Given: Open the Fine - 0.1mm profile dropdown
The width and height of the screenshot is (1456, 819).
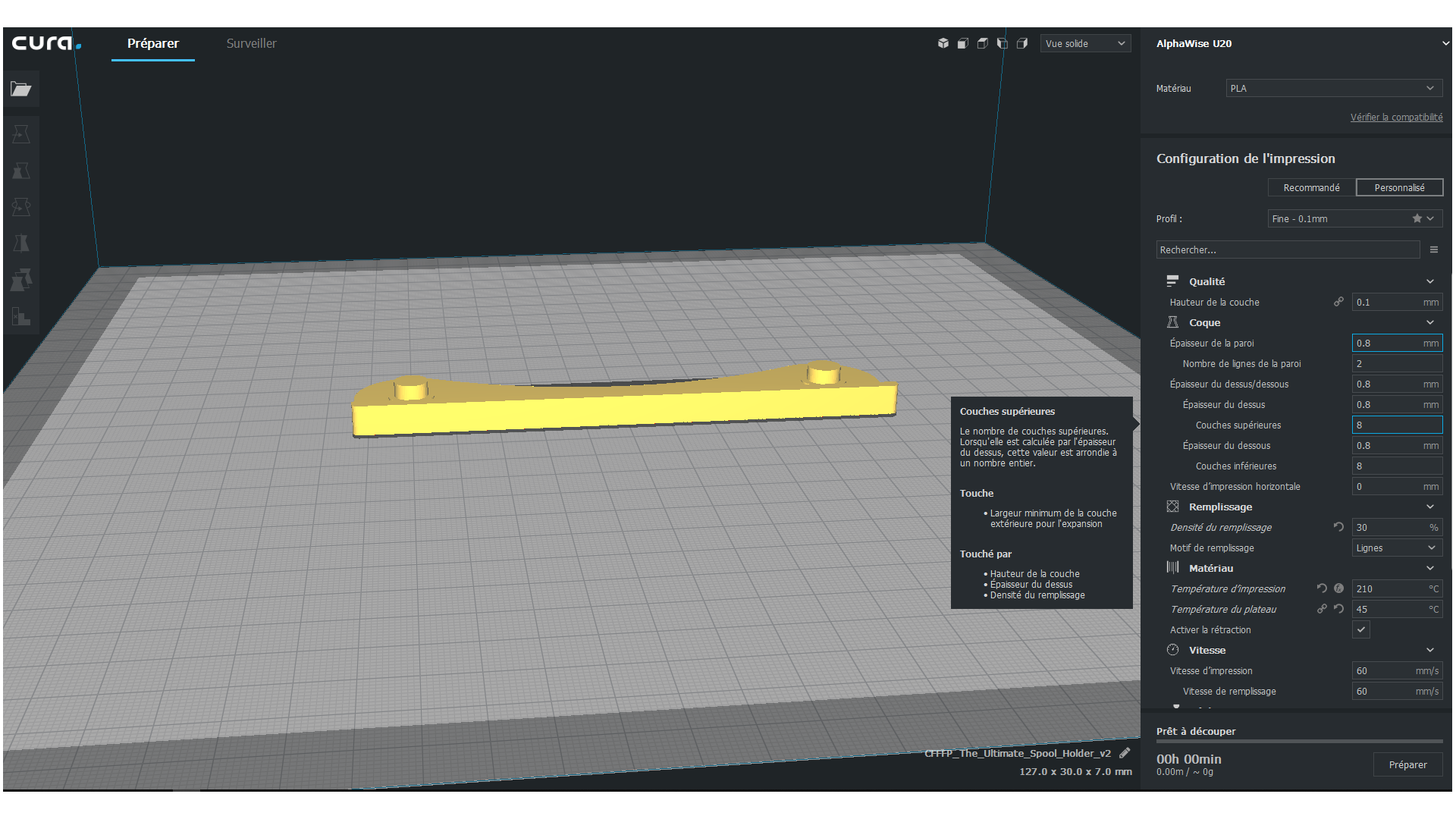Looking at the screenshot, I should tap(1355, 218).
